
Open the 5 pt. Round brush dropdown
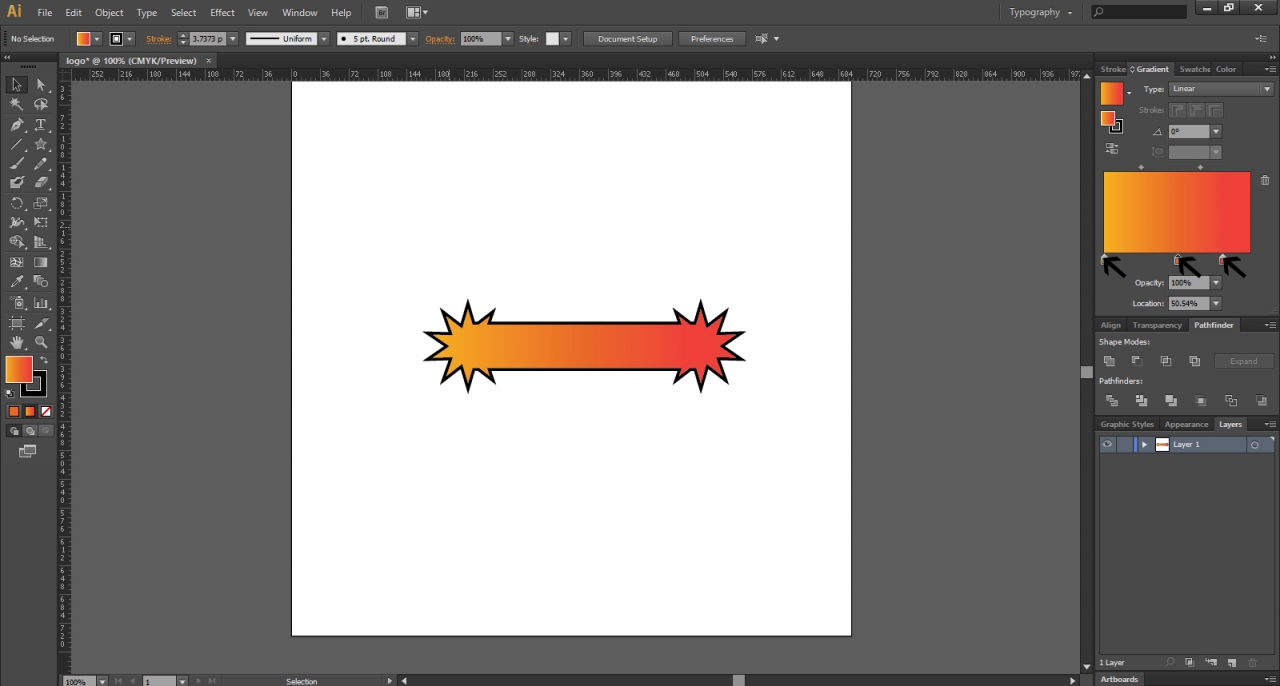point(413,39)
